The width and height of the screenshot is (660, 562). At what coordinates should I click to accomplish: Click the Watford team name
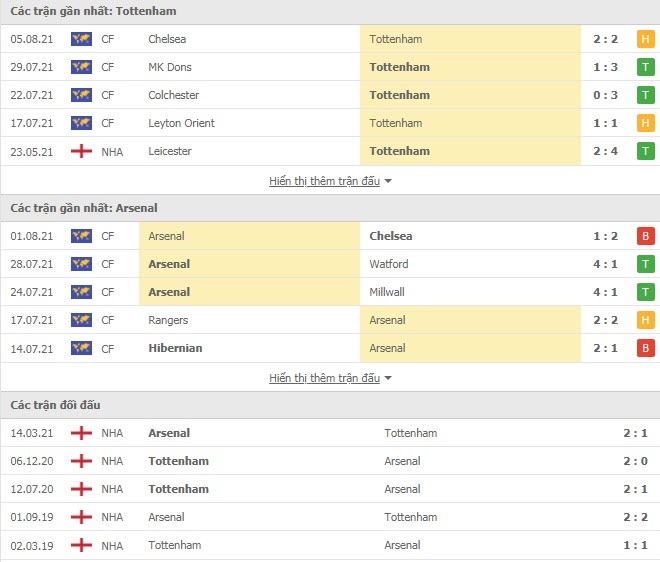coord(389,264)
